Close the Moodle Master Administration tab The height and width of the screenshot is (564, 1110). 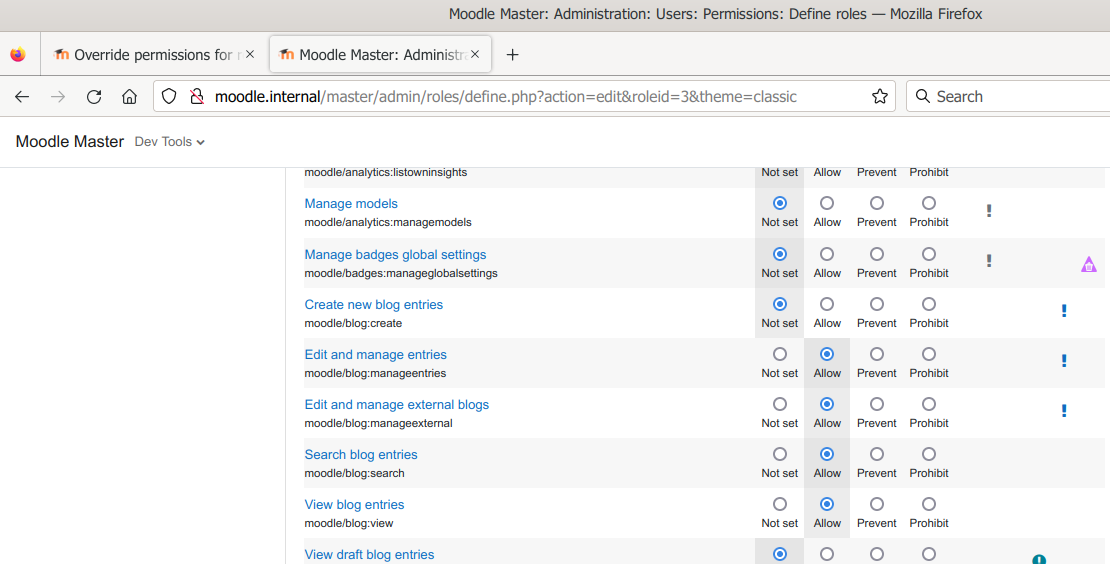coord(475,54)
